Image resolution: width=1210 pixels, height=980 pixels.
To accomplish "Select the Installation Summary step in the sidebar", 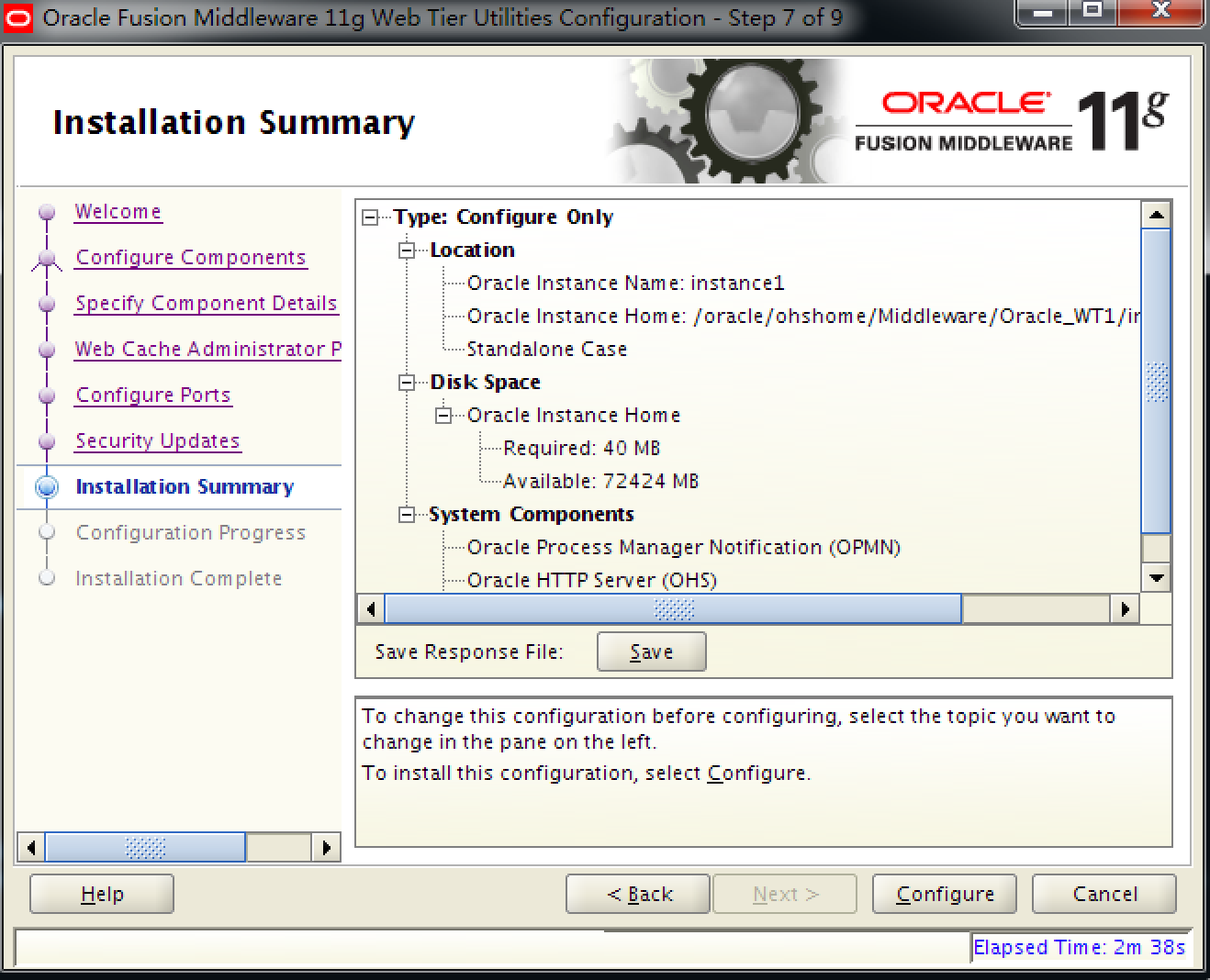I will pos(185,487).
